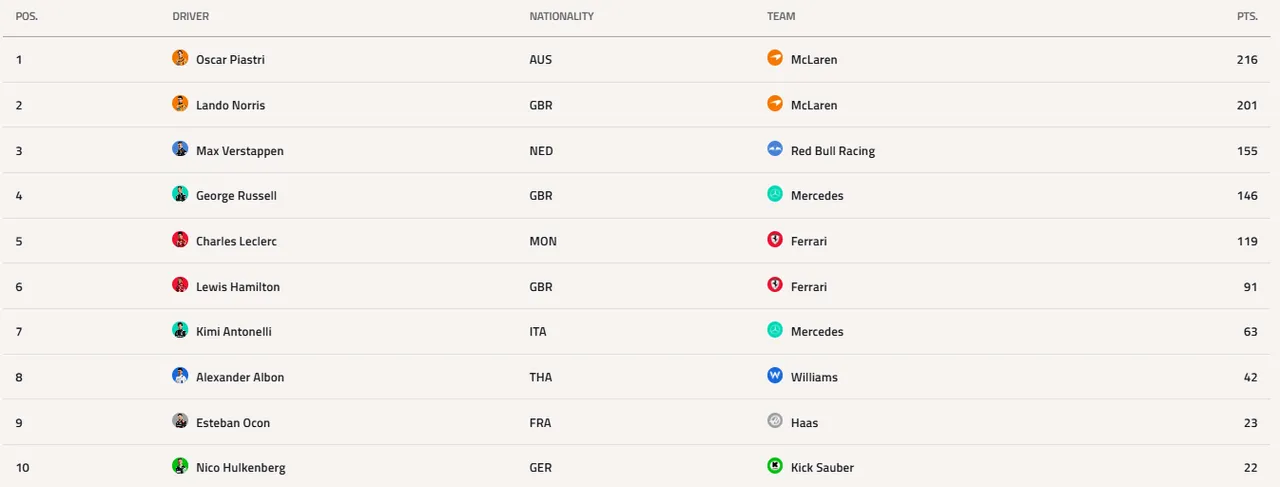Click Max Verstappen's driver avatar icon

[x=180, y=149]
